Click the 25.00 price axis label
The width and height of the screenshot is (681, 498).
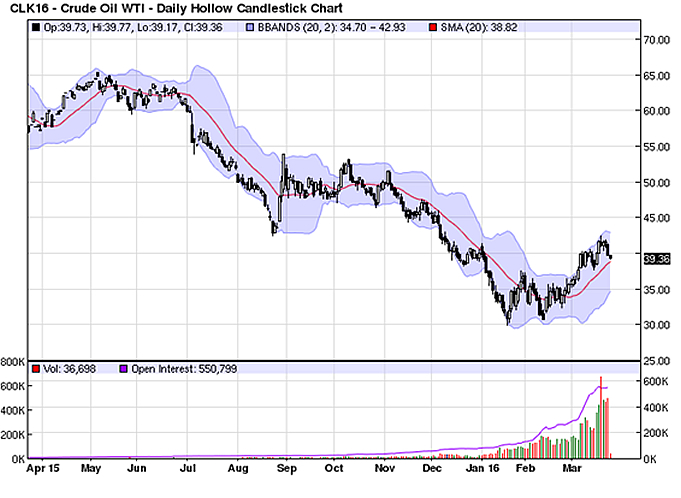(656, 360)
